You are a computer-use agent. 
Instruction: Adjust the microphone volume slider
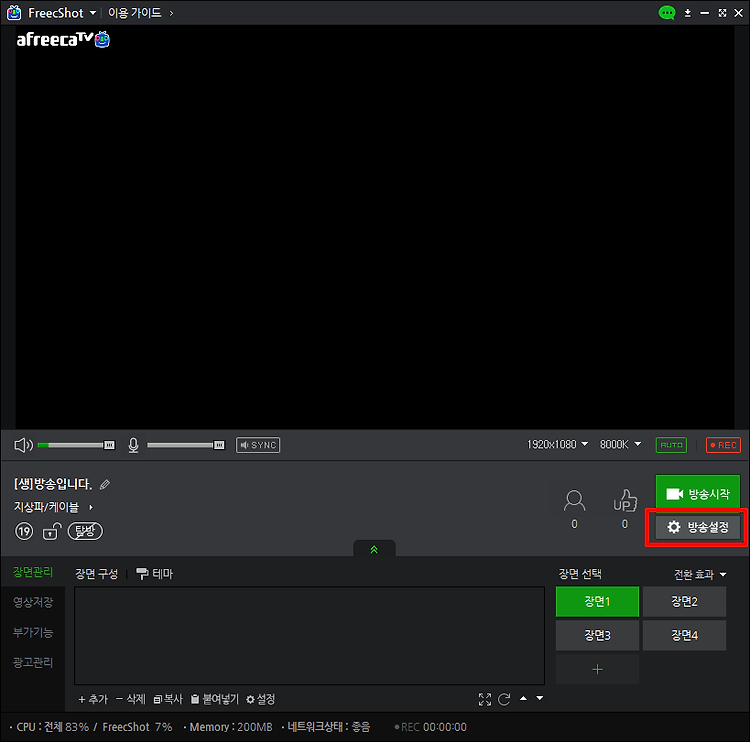186,445
